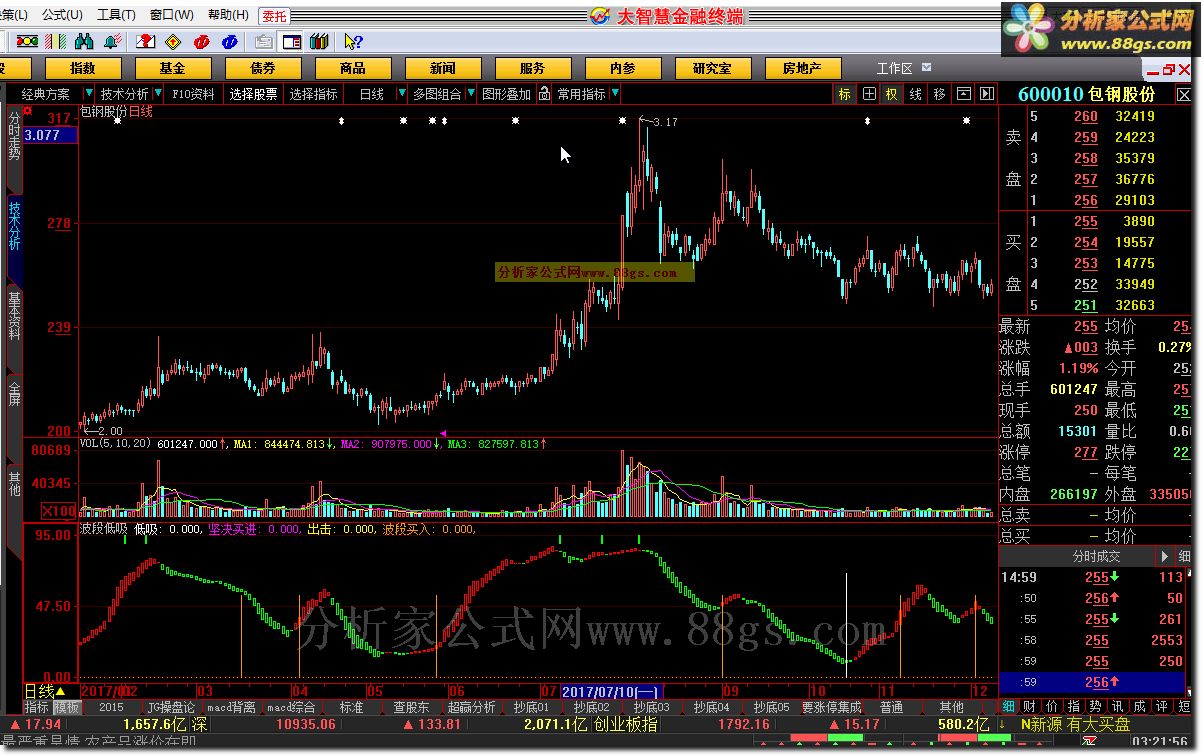This screenshot has height=756, width=1203.
Task: Select the macd背离 indicator tab
Action: point(232,706)
